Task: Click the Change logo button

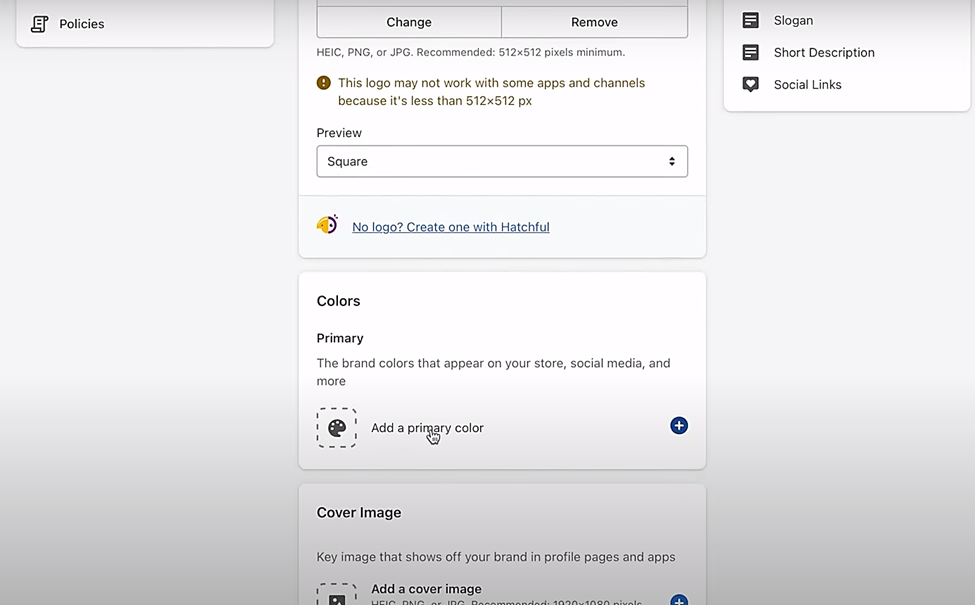Action: (409, 22)
